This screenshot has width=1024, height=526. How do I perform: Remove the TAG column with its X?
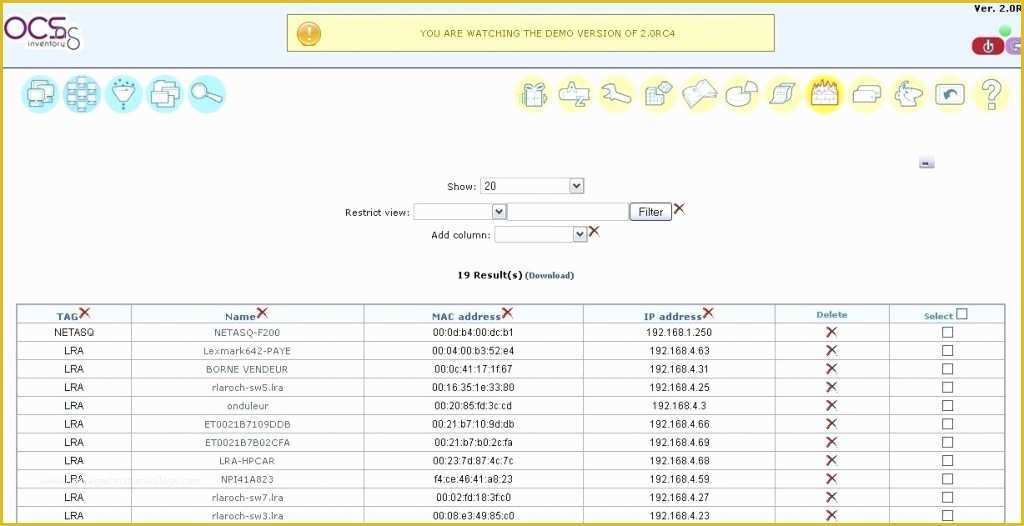click(84, 313)
